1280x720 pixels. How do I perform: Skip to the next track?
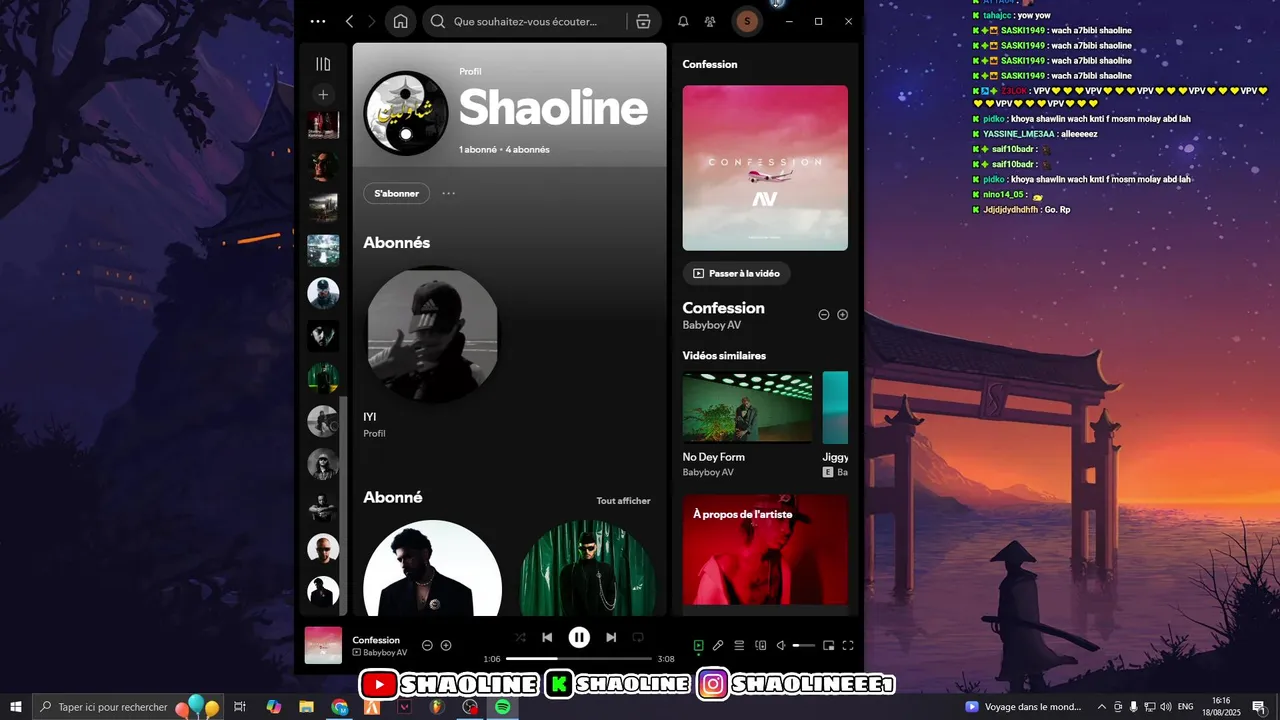[x=611, y=637]
